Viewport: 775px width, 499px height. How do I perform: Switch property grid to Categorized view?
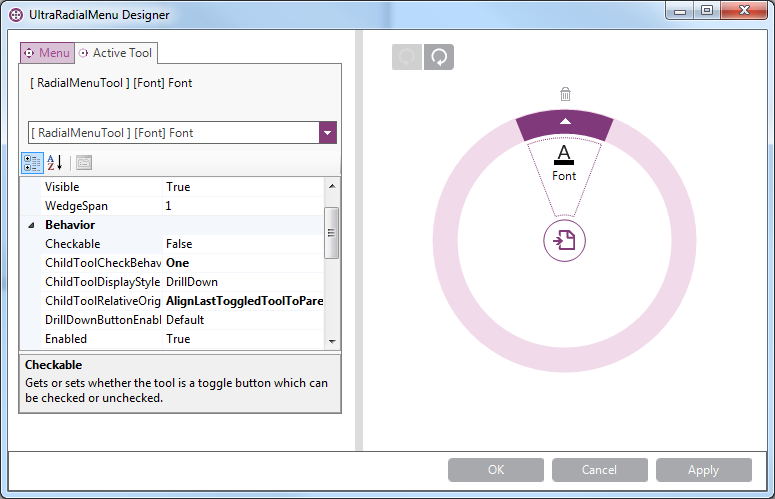point(32,162)
